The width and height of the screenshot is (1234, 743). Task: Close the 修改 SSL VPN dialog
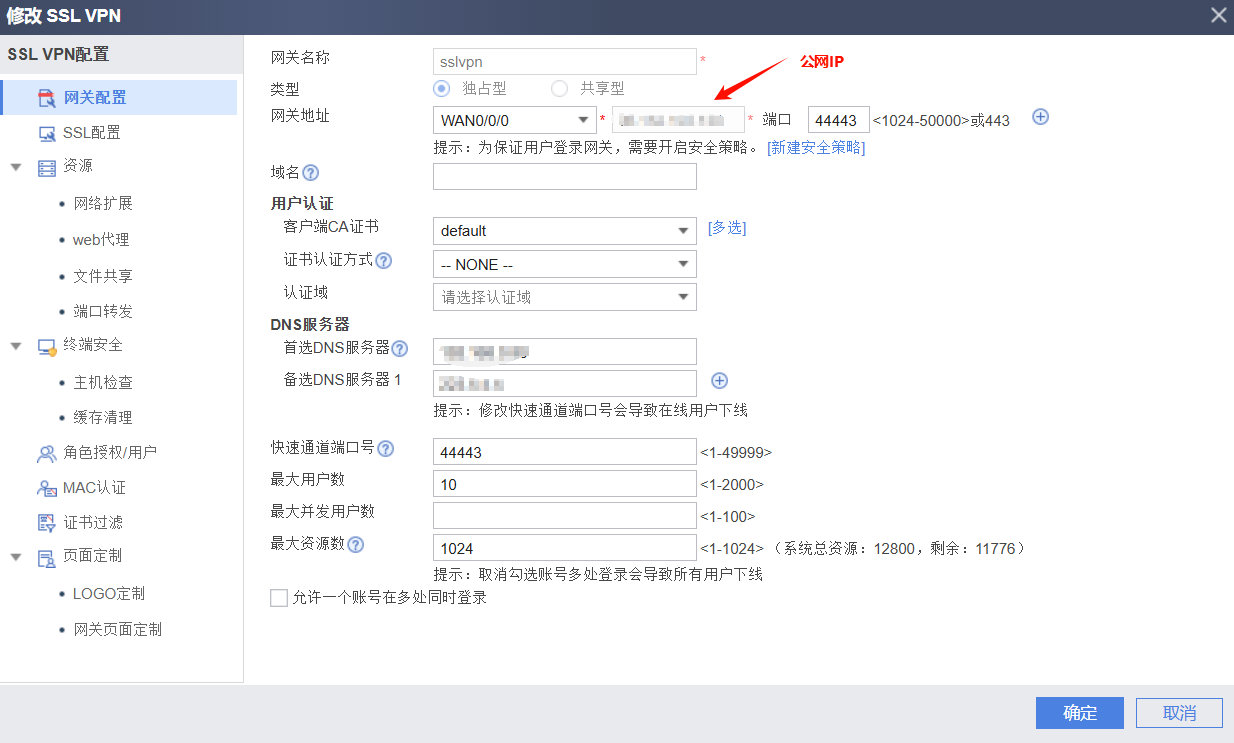click(1218, 15)
